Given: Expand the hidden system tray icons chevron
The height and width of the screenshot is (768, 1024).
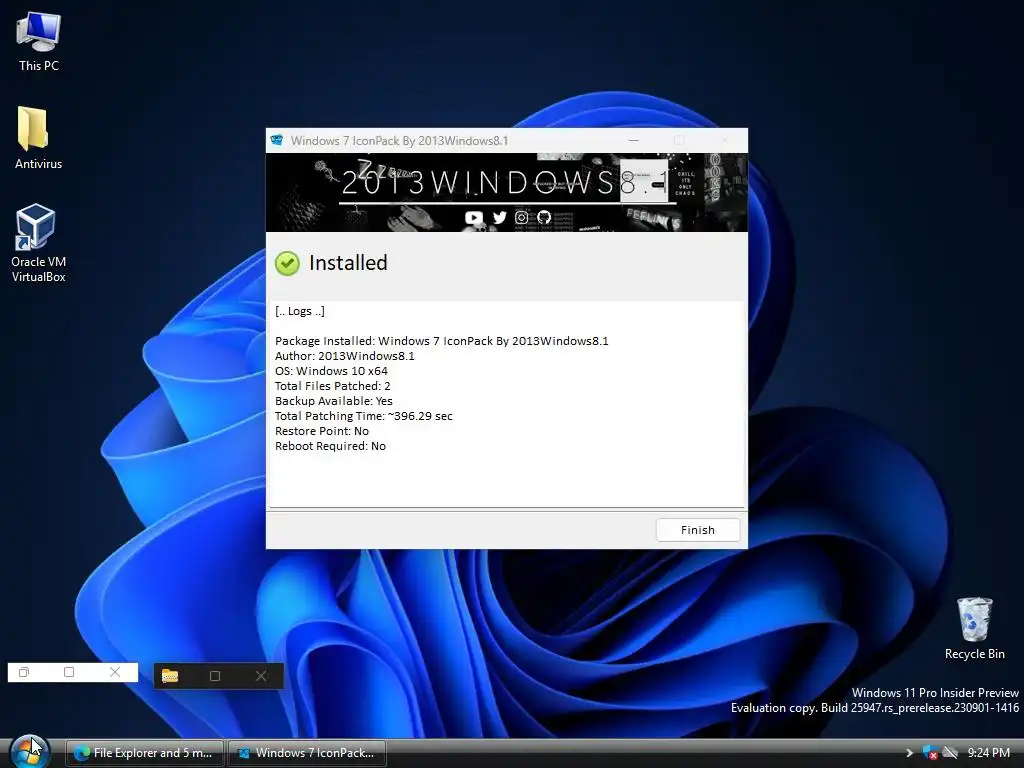Looking at the screenshot, I should 909,753.
